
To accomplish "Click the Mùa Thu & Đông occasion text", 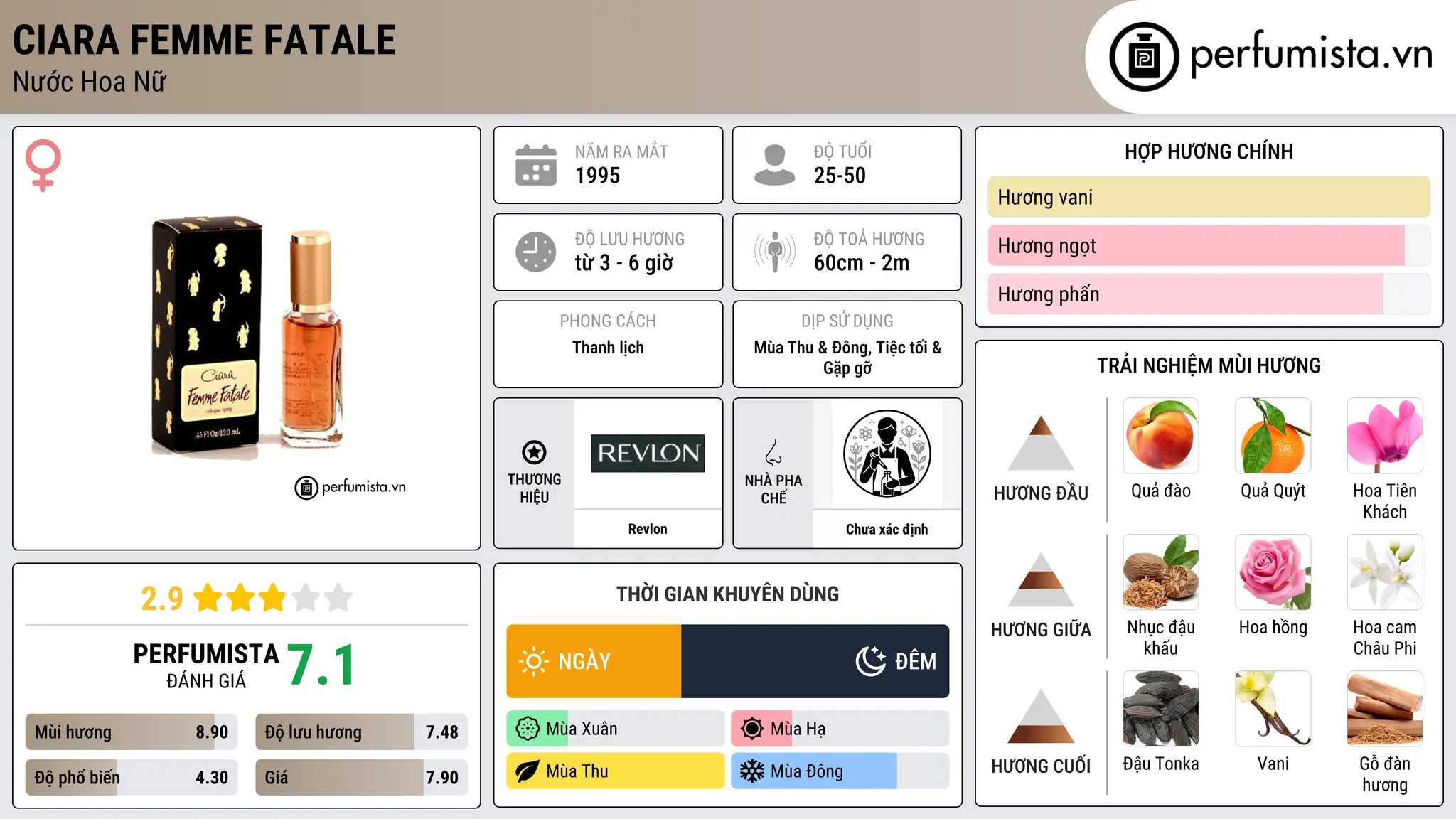I will pos(847,358).
